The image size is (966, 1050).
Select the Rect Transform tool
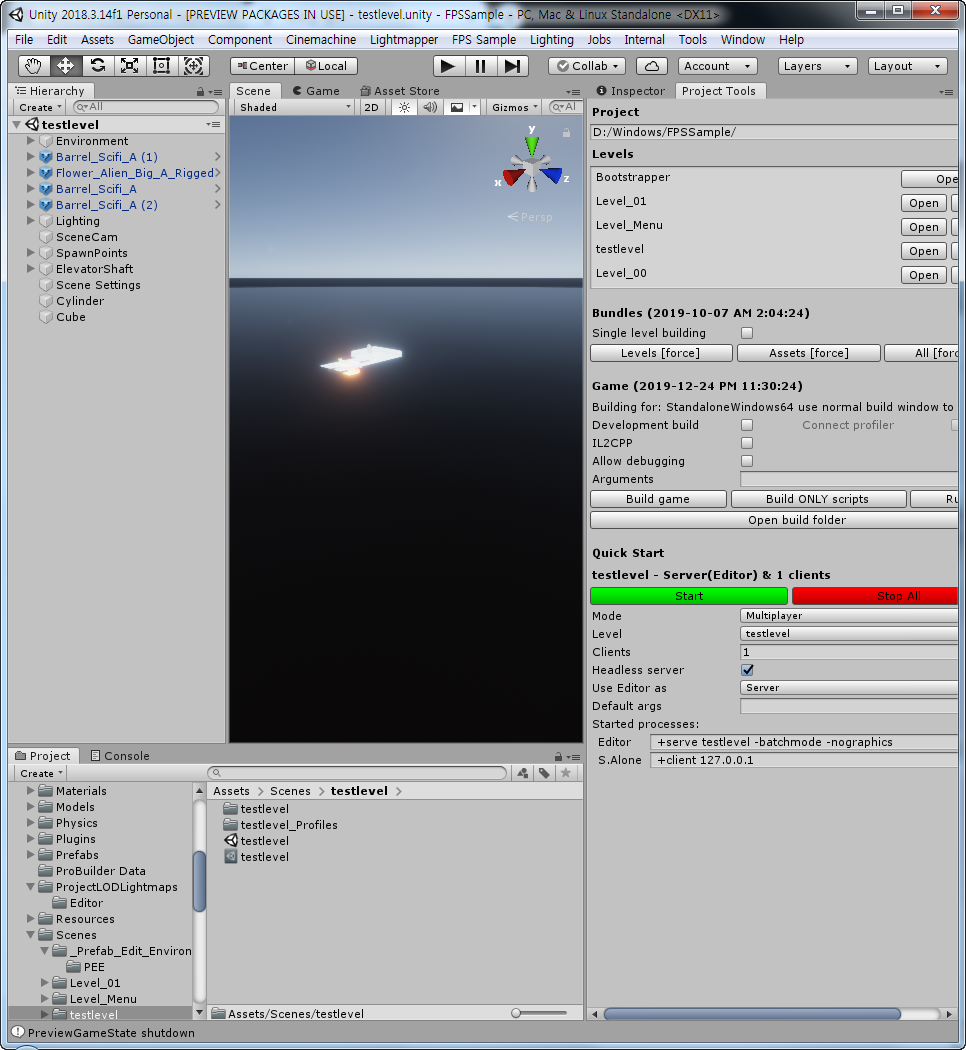(x=161, y=66)
